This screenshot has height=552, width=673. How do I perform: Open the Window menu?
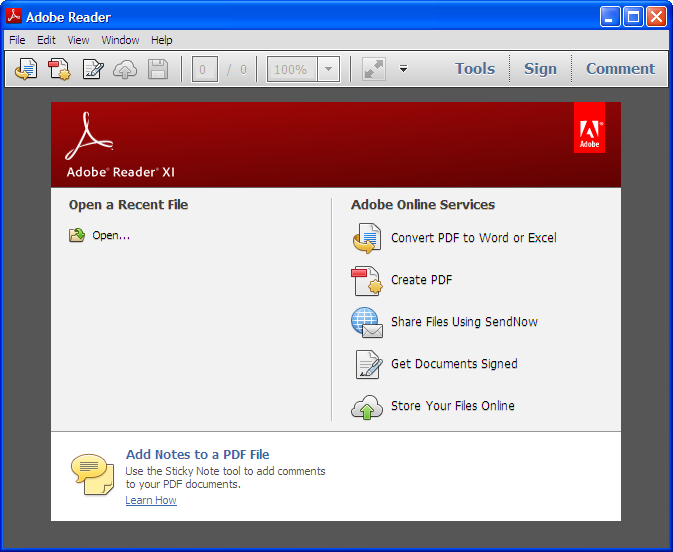[x=120, y=40]
